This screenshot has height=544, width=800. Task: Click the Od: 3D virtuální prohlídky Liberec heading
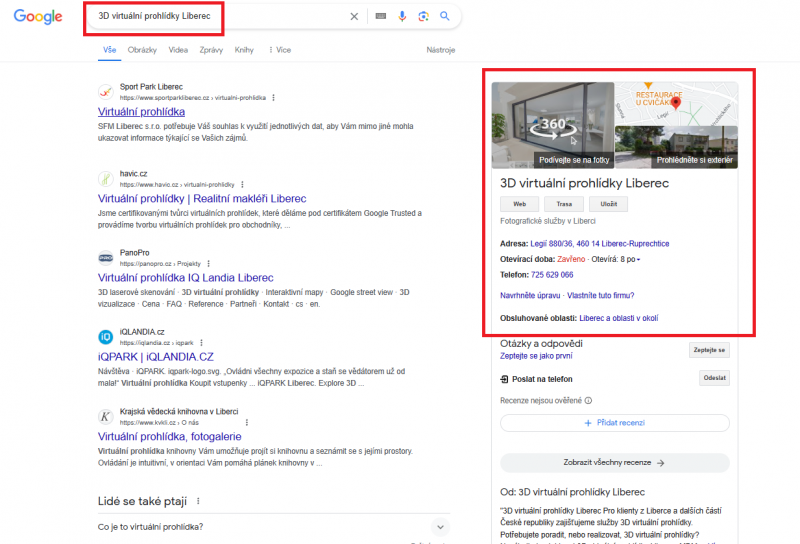click(572, 492)
